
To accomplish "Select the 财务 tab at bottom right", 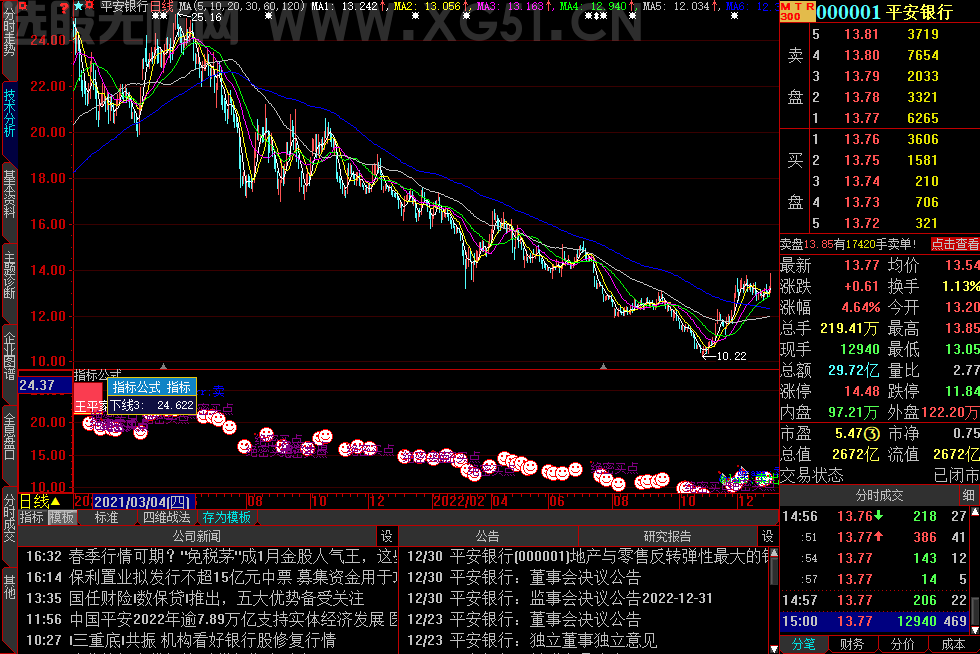I will (x=852, y=645).
